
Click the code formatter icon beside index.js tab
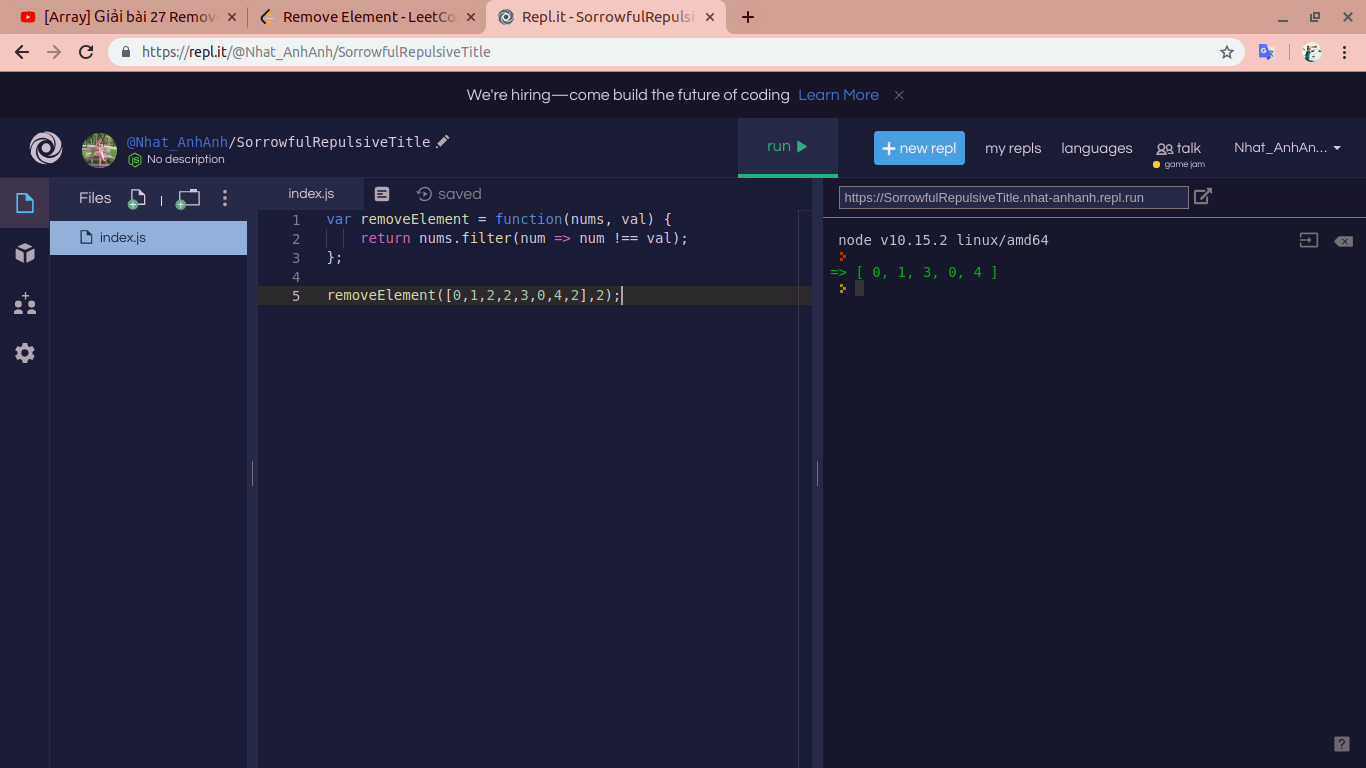[382, 194]
